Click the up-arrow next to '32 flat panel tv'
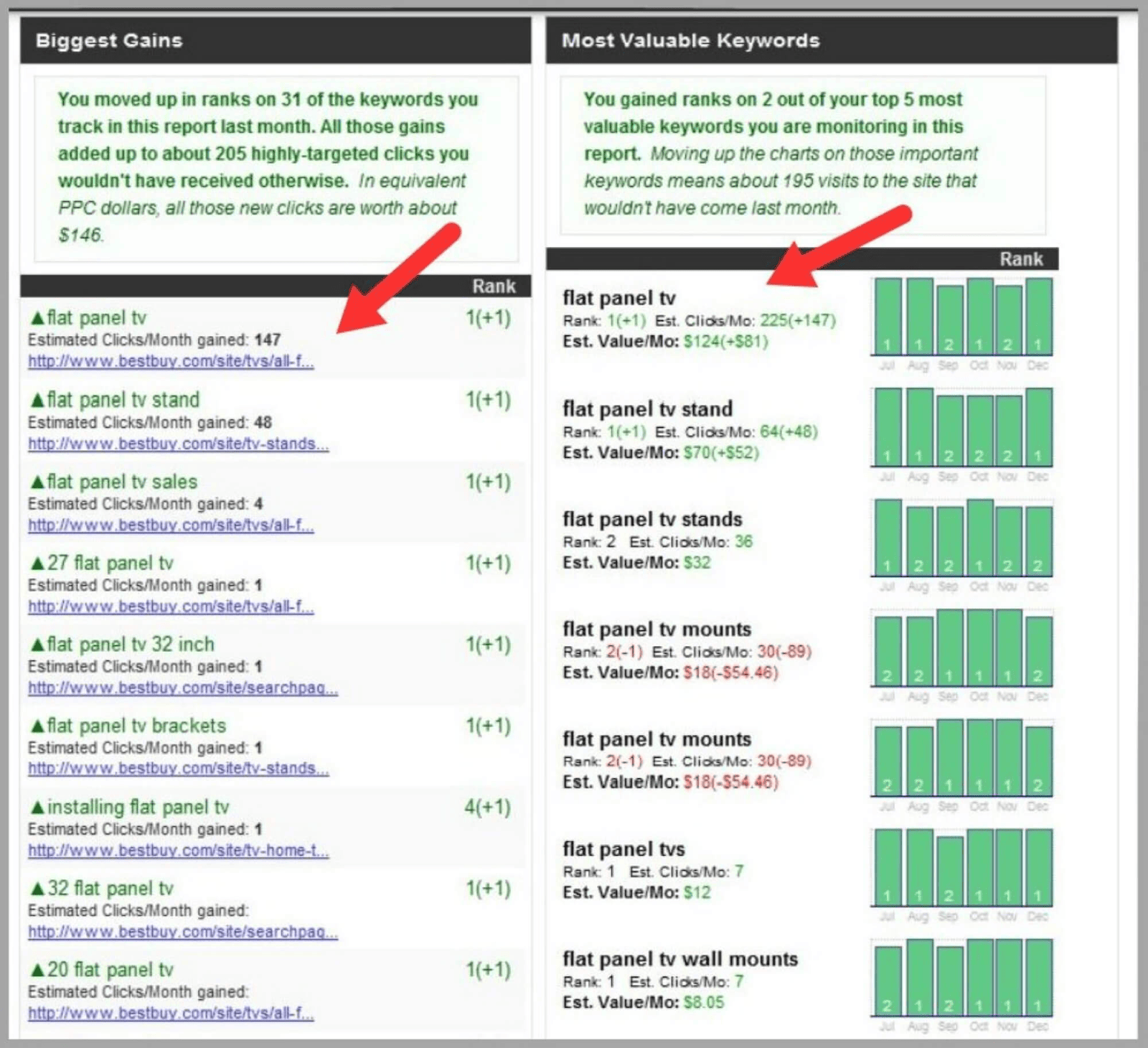 tap(37, 888)
